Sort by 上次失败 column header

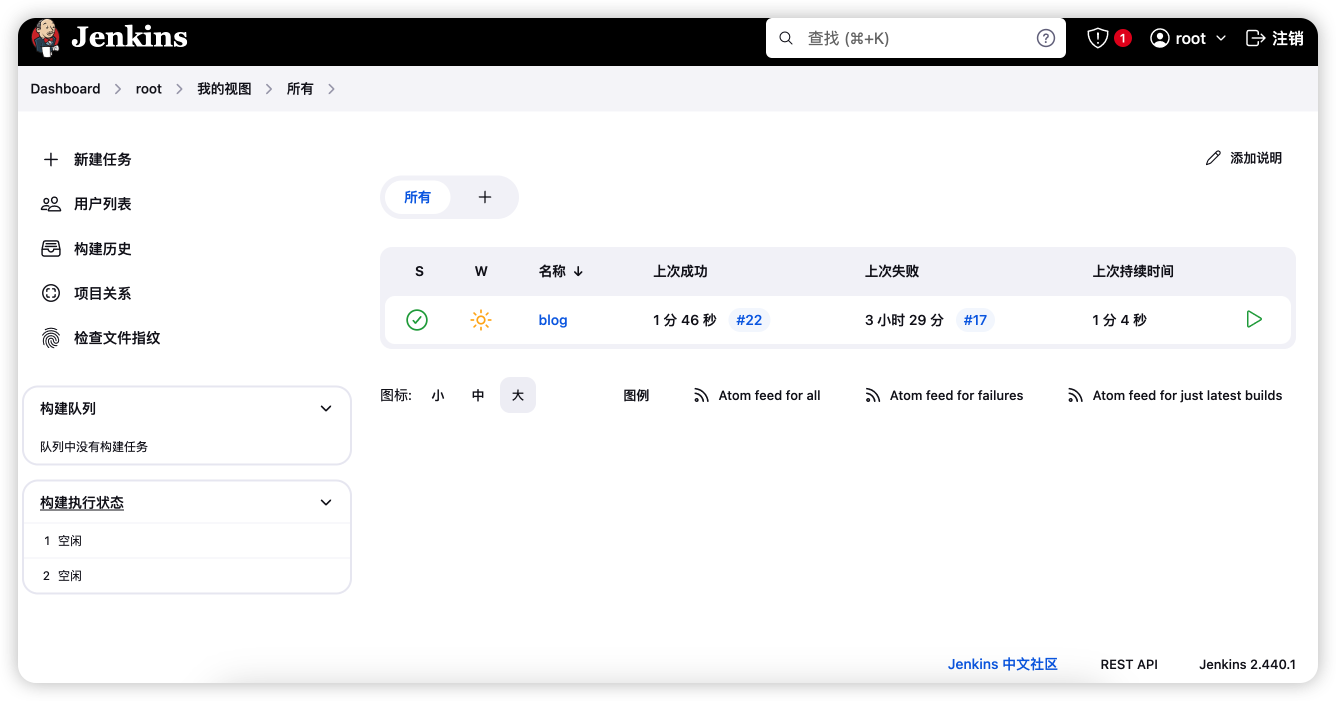click(892, 271)
